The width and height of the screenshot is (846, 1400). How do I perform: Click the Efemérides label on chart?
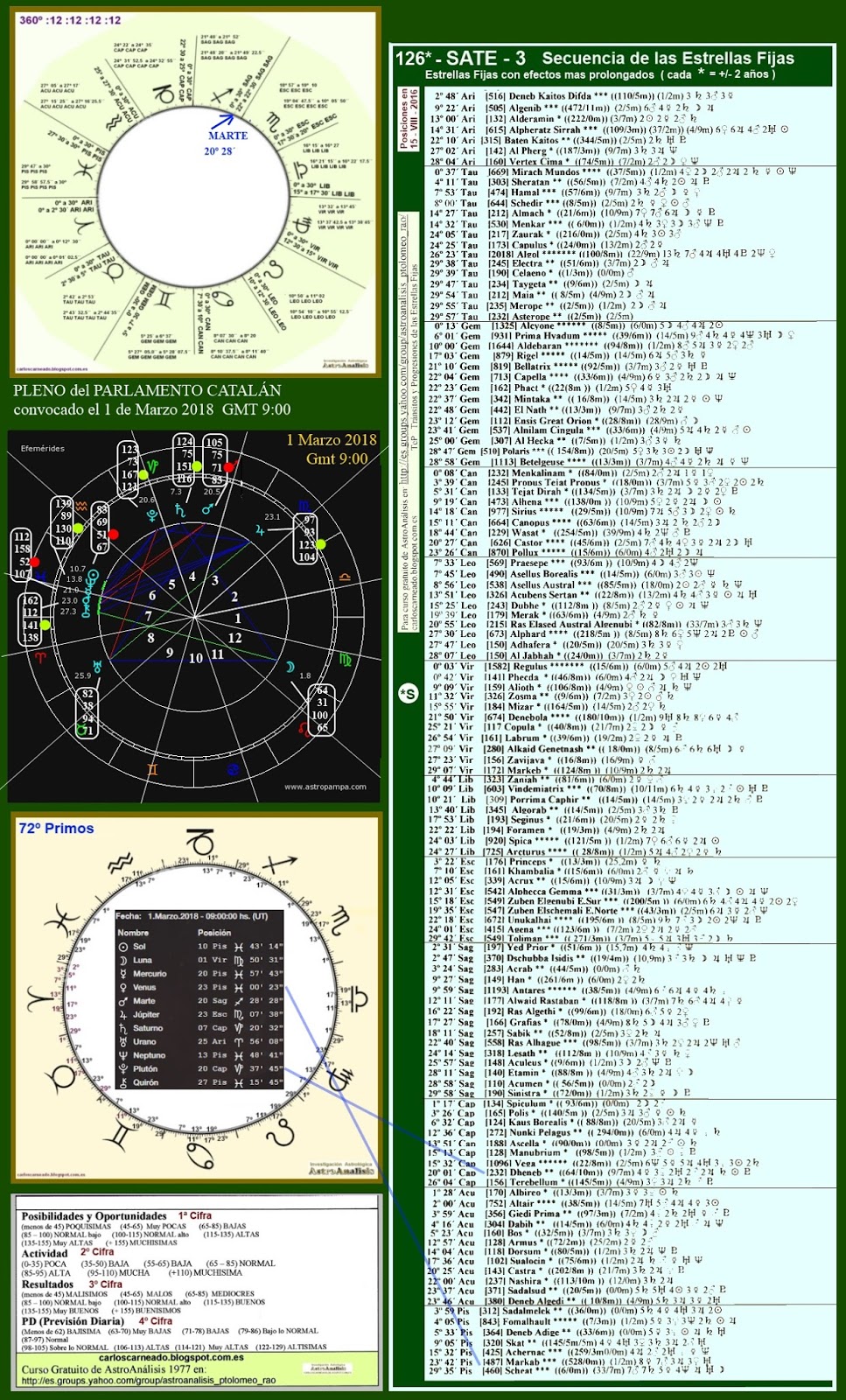click(x=42, y=449)
